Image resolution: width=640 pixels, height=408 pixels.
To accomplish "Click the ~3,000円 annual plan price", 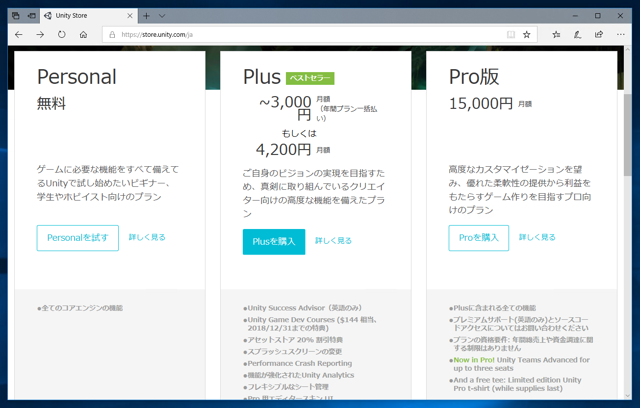I will 285,108.
